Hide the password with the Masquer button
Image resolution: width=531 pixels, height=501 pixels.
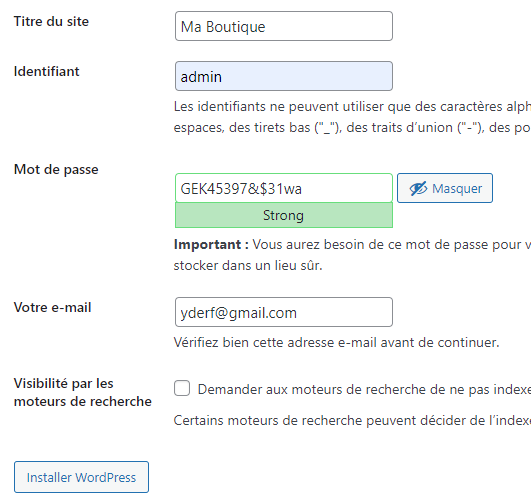tap(445, 188)
